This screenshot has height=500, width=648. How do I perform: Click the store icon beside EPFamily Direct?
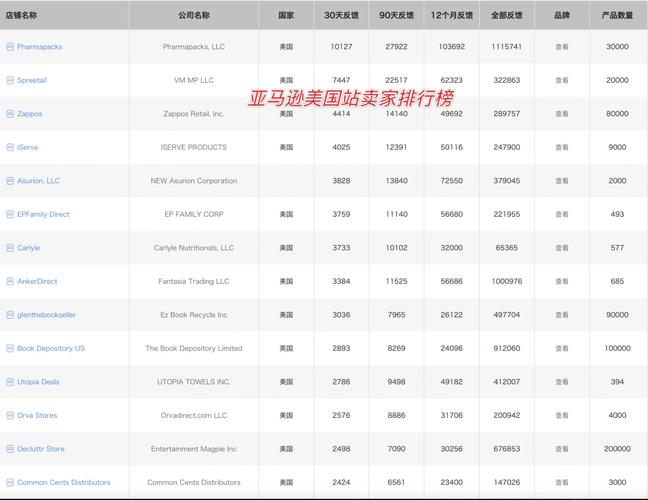point(10,214)
